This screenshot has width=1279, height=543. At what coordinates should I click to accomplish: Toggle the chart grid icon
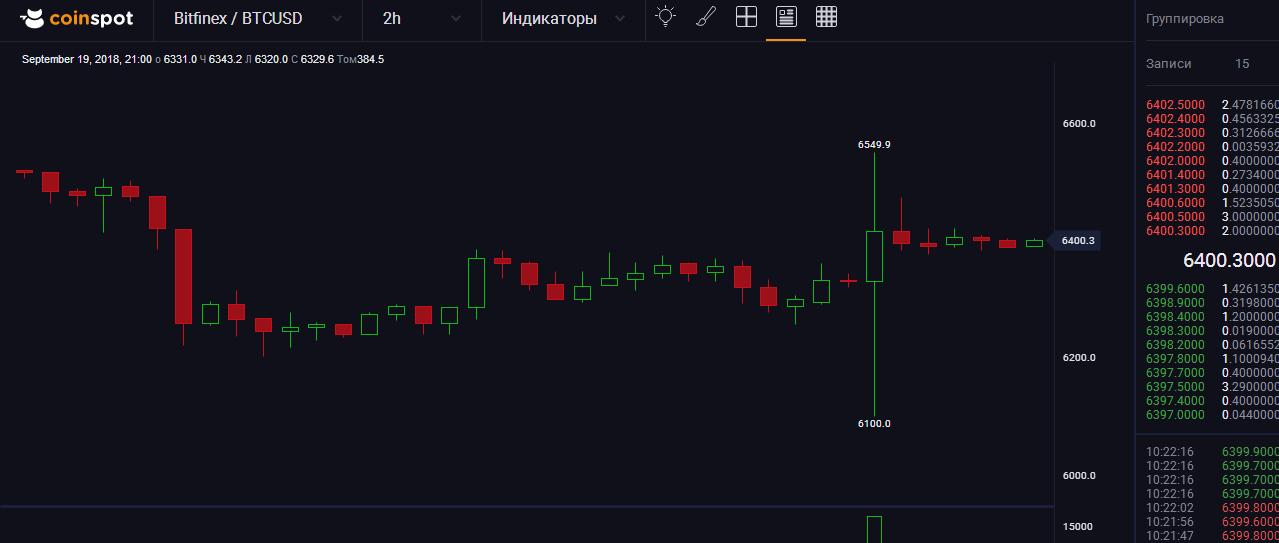[x=826, y=17]
